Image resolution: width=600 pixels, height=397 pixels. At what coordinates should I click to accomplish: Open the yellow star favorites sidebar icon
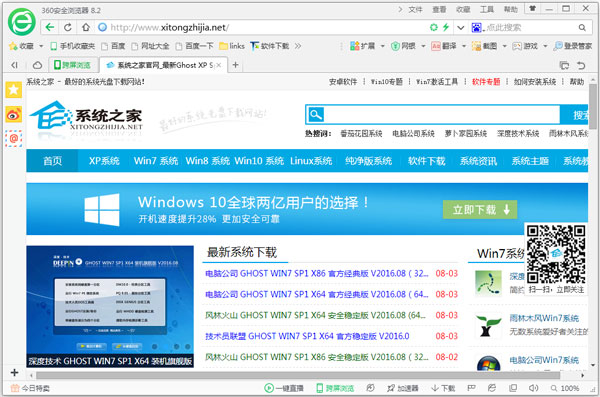13,90
